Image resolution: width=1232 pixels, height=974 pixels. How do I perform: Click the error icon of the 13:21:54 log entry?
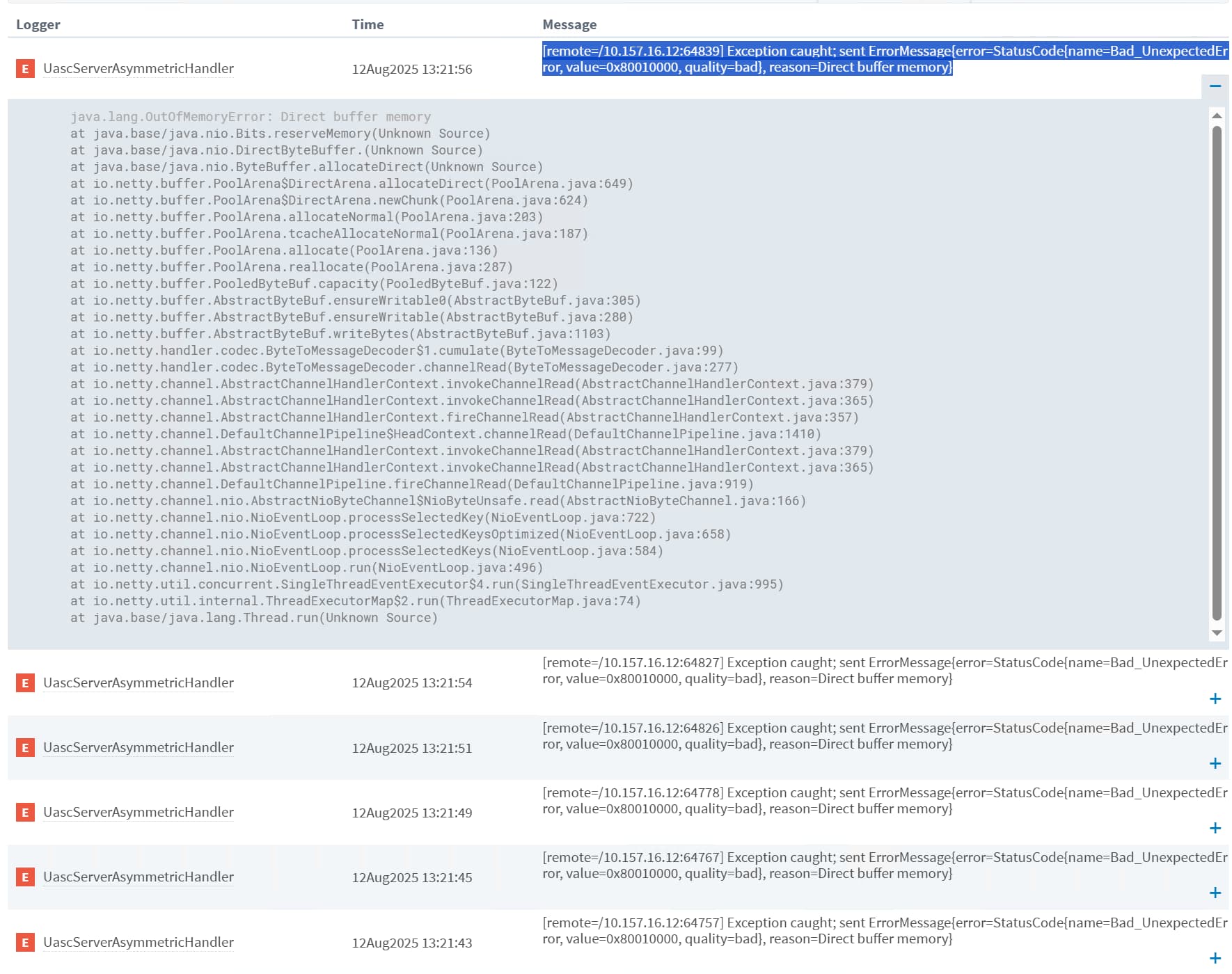coord(25,682)
